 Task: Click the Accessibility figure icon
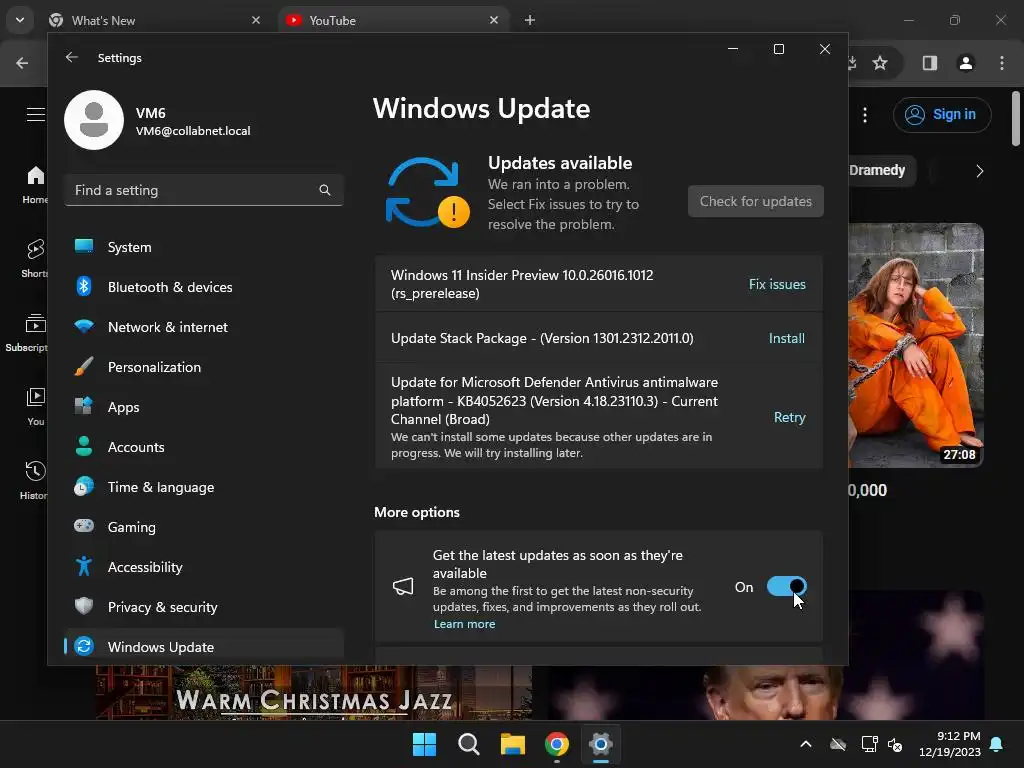coord(84,566)
